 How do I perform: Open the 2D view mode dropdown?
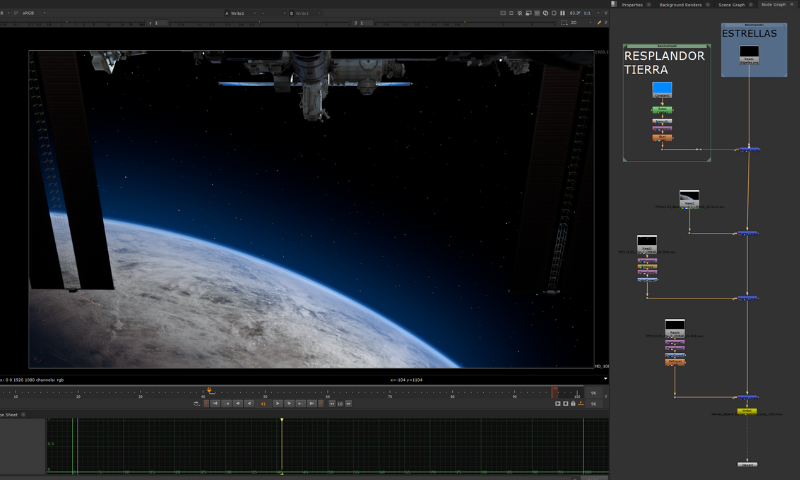click(581, 22)
